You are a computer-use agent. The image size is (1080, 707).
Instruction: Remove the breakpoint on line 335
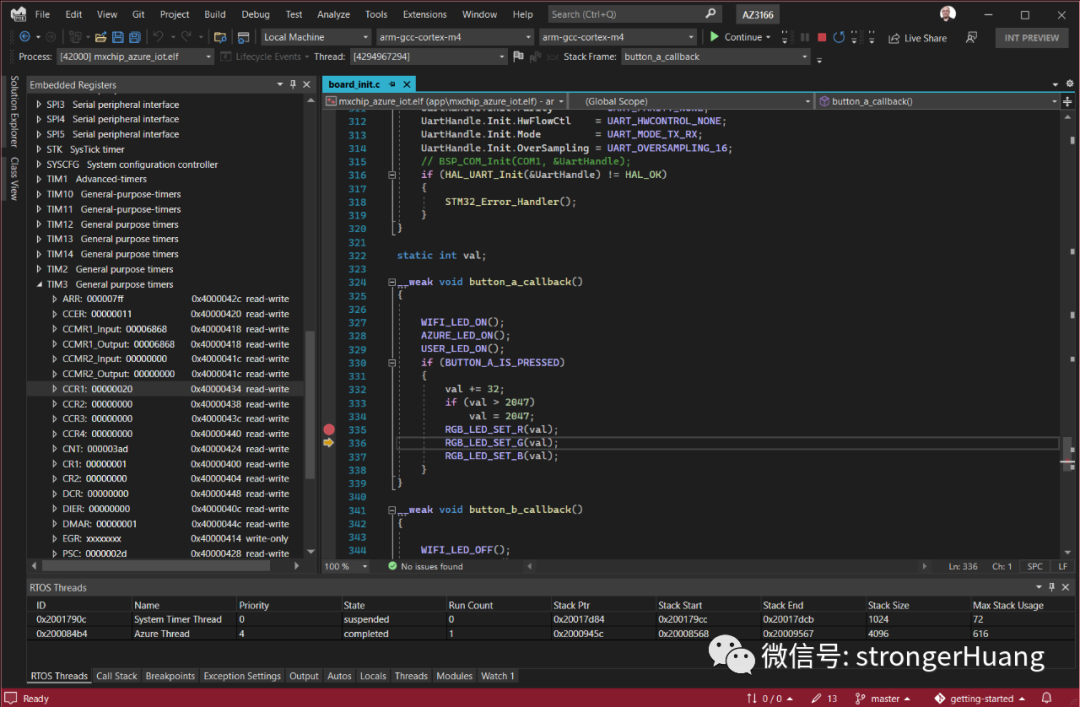pyautogui.click(x=329, y=429)
